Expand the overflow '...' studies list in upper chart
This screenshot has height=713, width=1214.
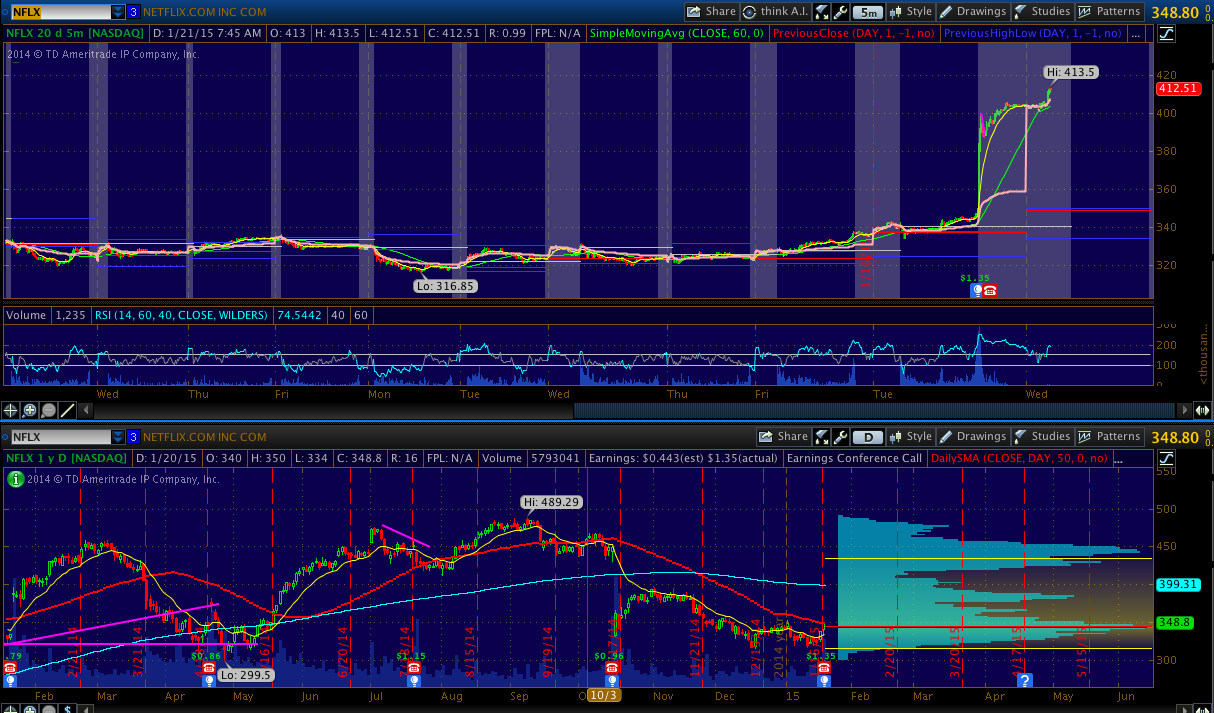click(x=1135, y=33)
